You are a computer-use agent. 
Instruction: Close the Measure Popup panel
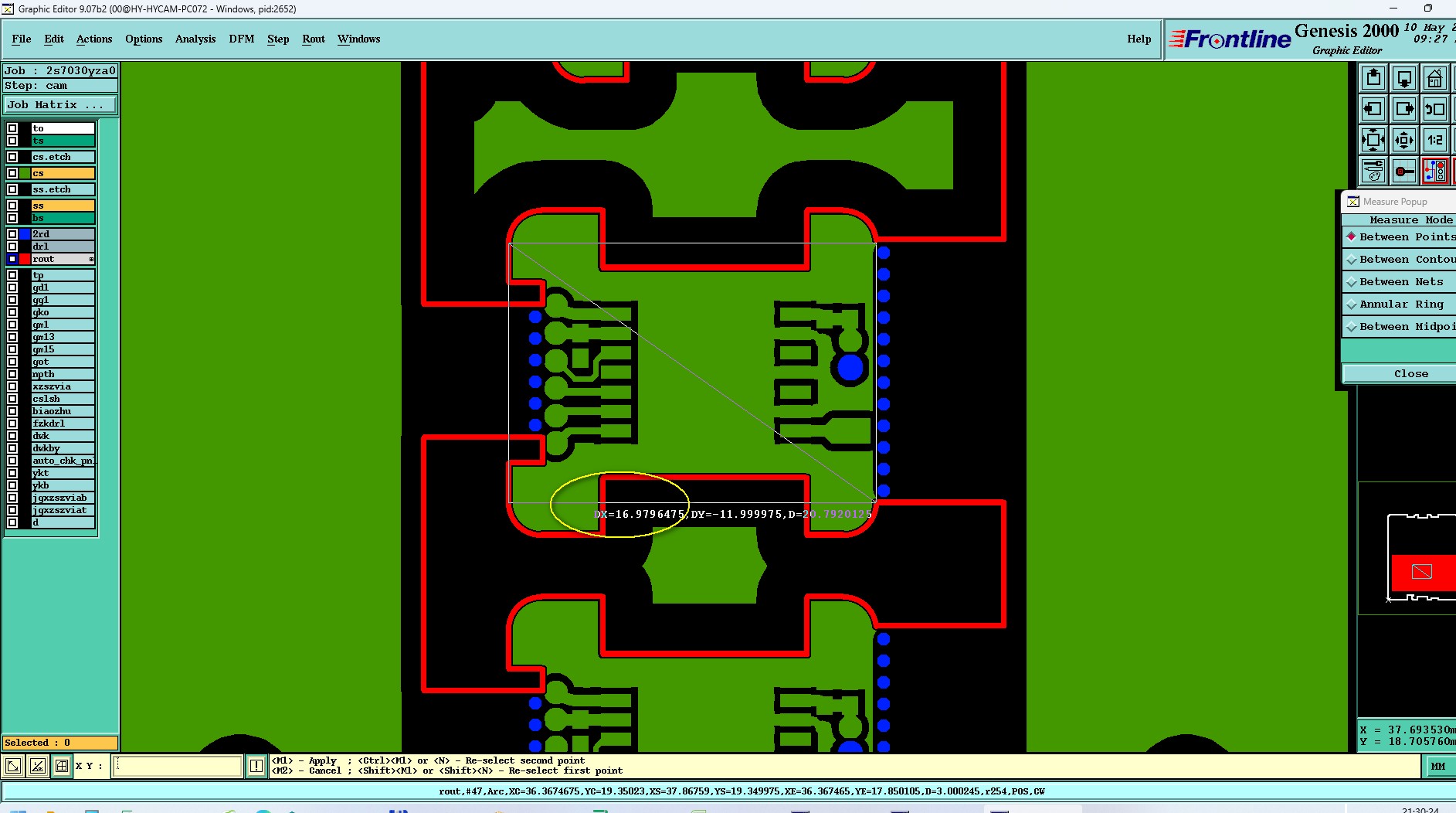[x=1399, y=373]
